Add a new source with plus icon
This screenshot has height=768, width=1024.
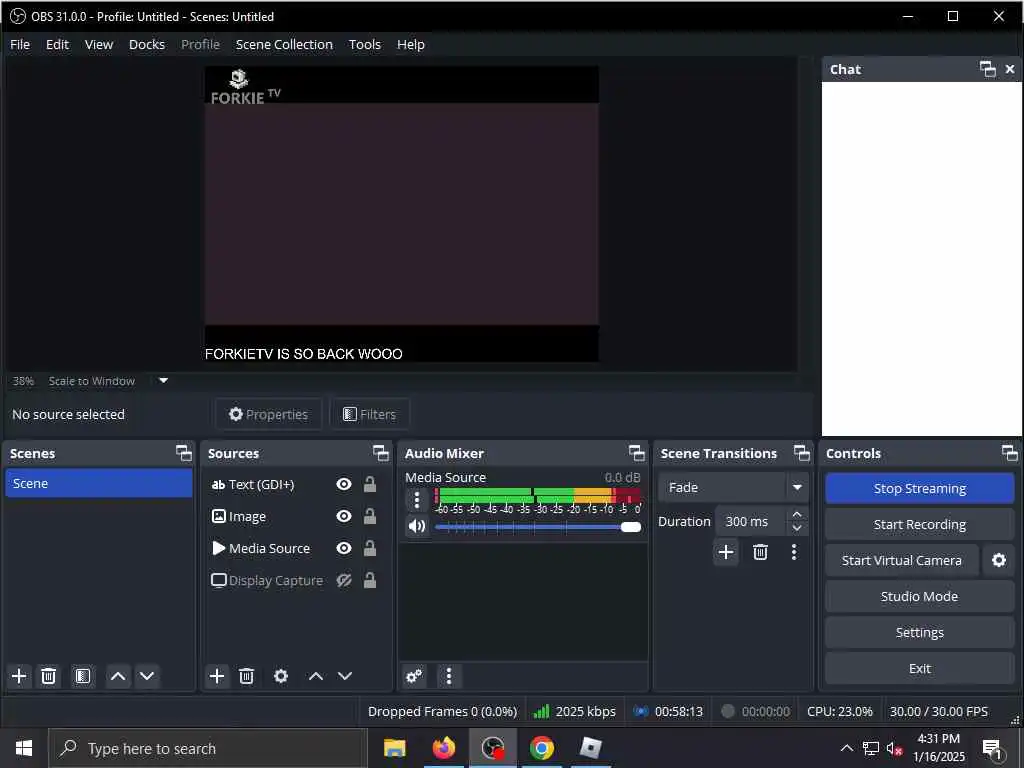click(217, 676)
